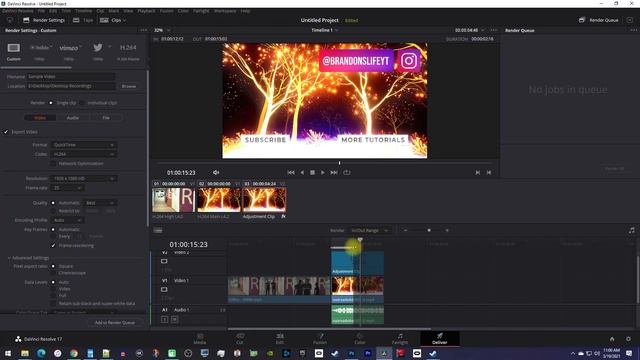Jump to last frame in viewer transport

[334, 173]
